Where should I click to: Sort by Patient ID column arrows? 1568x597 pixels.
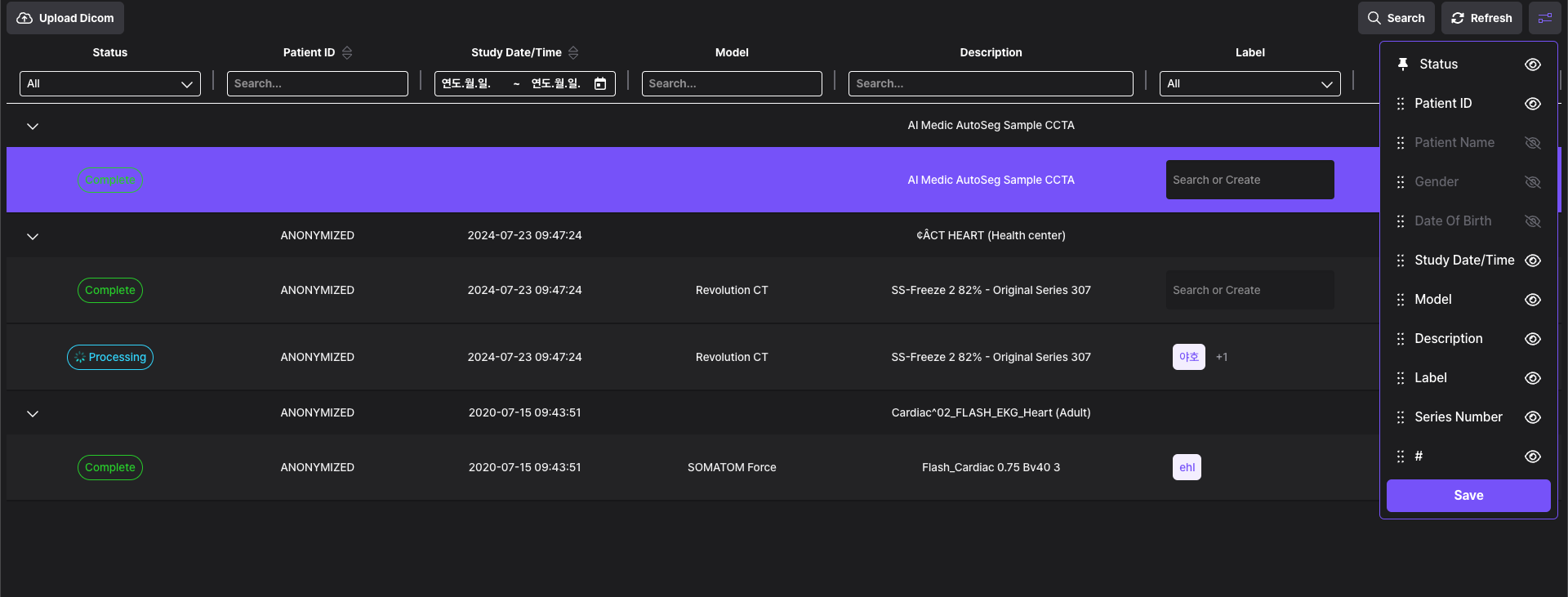pyautogui.click(x=347, y=52)
